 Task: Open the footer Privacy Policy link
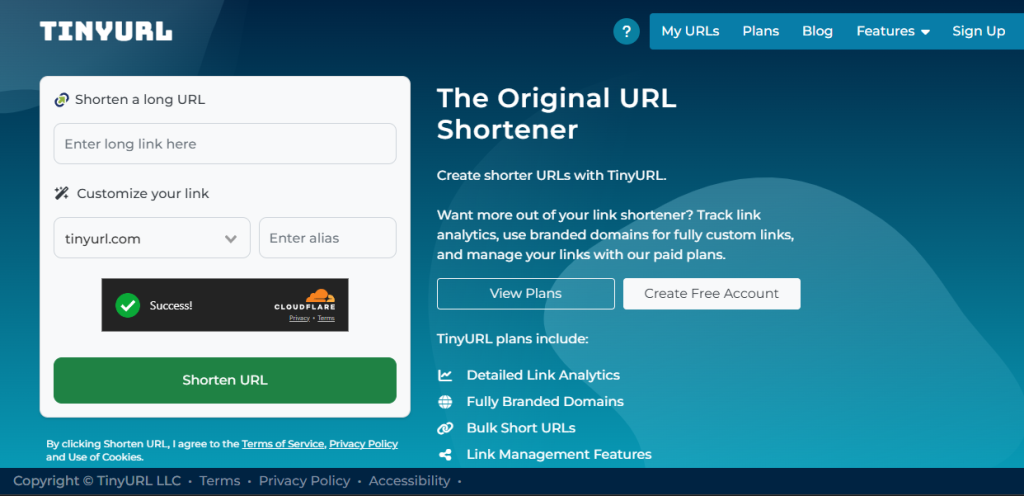click(x=304, y=481)
